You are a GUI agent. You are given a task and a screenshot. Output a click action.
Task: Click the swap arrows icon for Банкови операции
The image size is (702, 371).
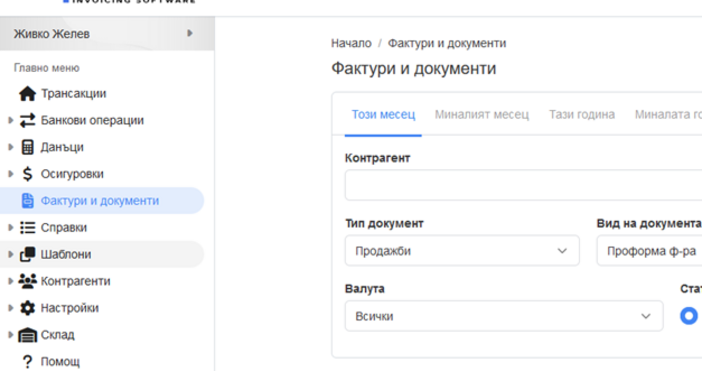point(27,120)
